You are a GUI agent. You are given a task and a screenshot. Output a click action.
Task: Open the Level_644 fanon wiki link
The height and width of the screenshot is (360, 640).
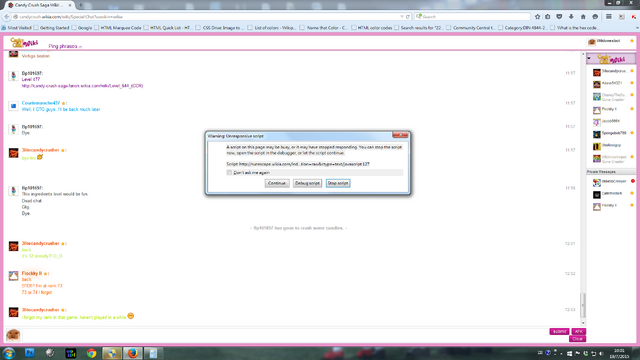point(82,86)
